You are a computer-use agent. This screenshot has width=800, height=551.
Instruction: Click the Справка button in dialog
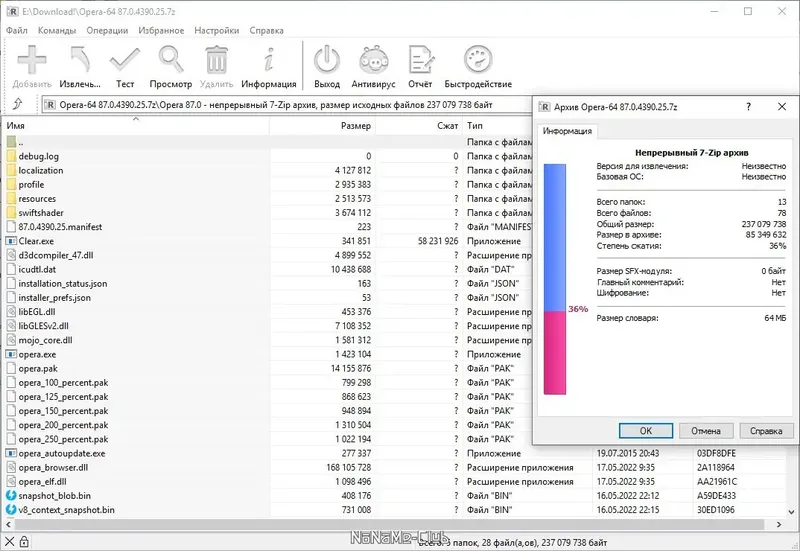tap(766, 431)
